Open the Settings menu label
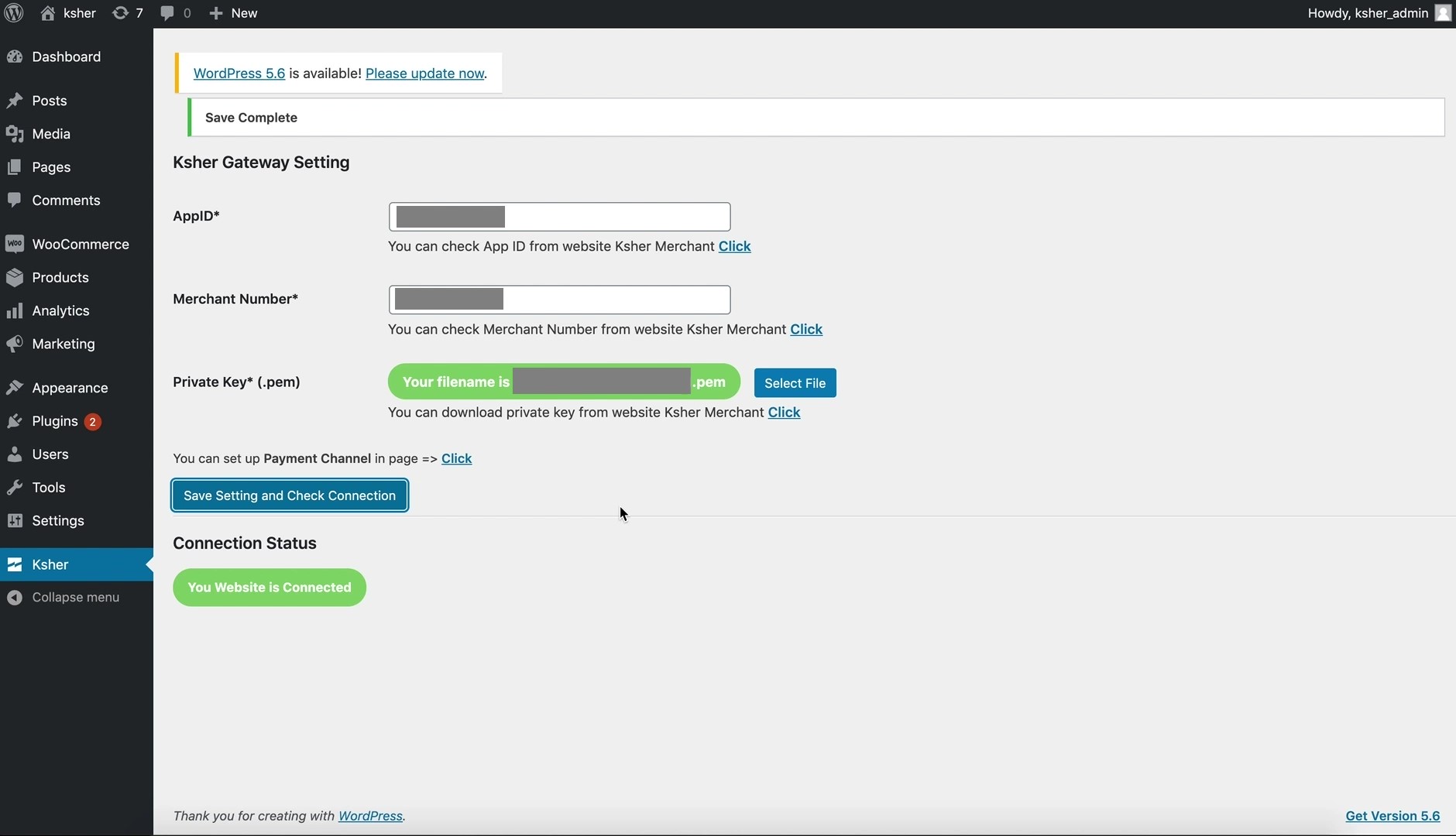 coord(58,521)
